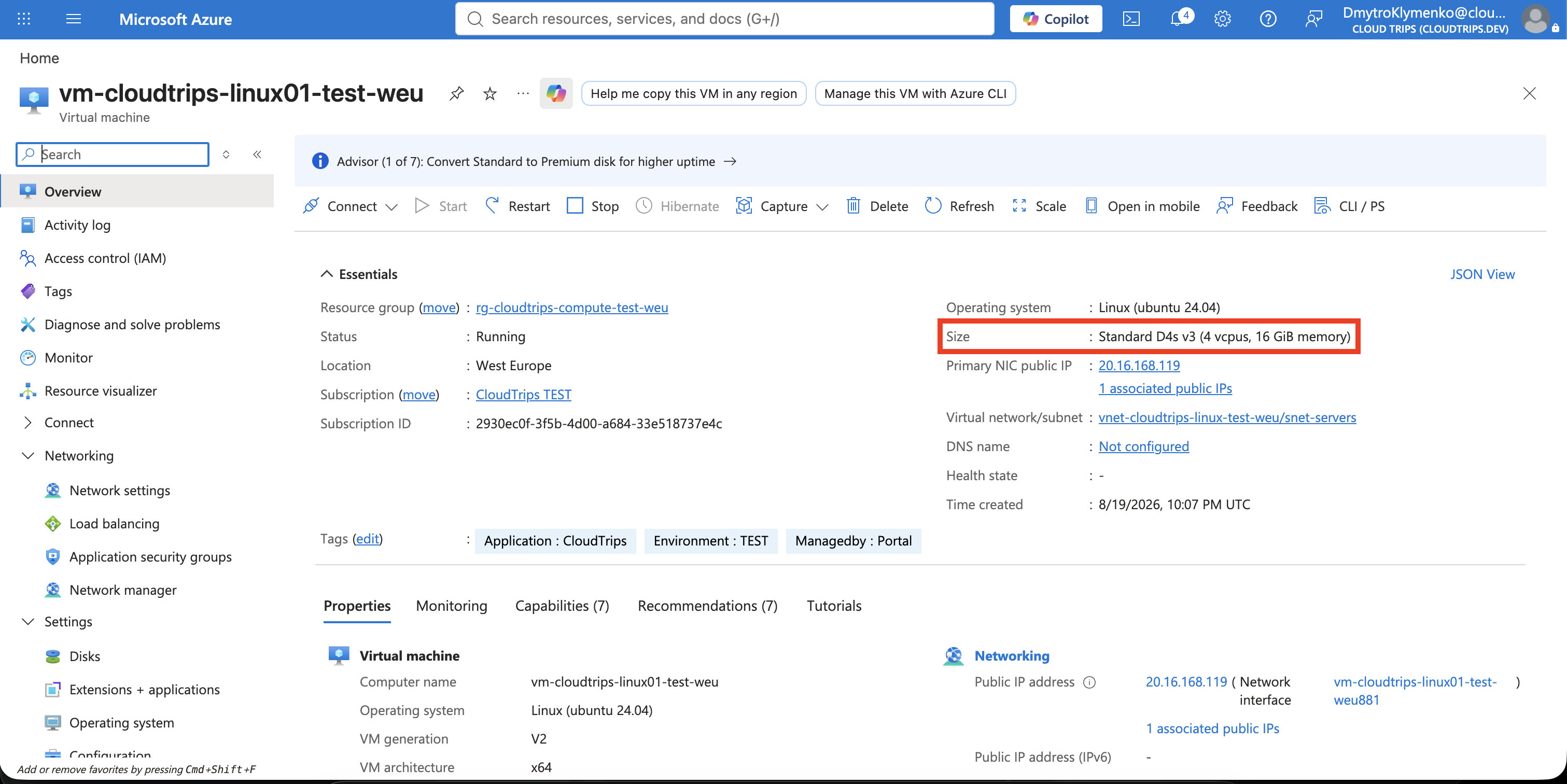Toggle expand/collapse all sidebar groups
This screenshot has height=784, width=1567.
tap(226, 155)
